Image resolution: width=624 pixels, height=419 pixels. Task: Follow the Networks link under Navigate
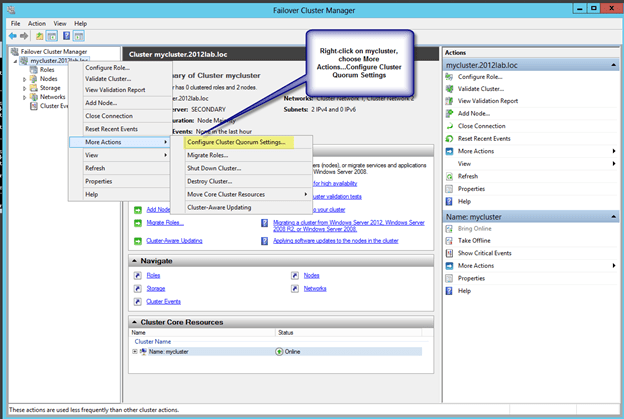point(314,287)
